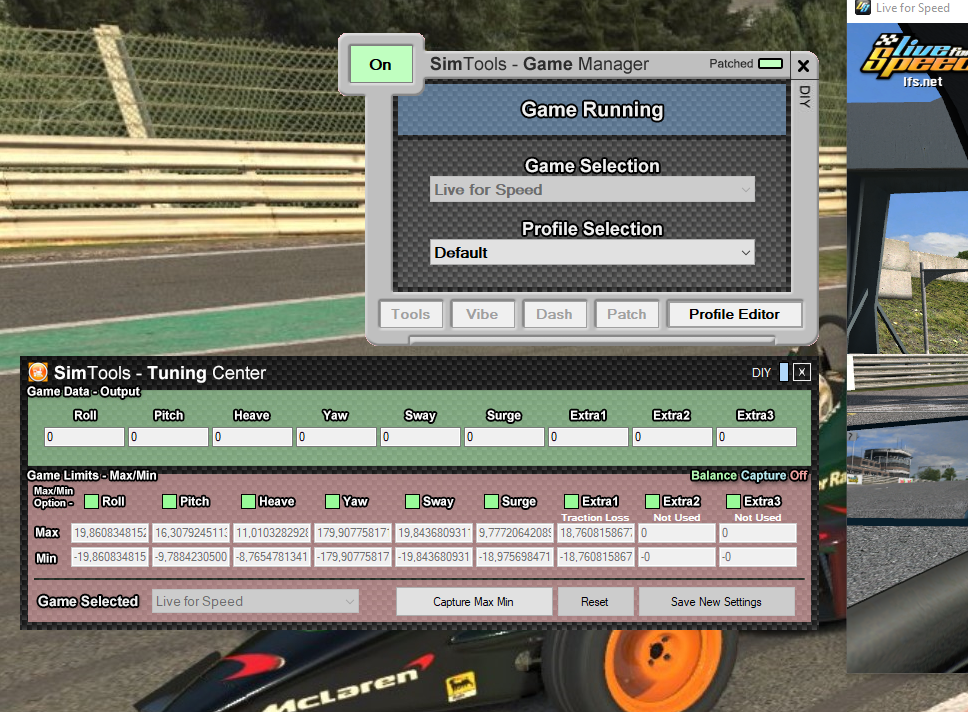Open the Game Selection dropdown in Game Manager

[x=592, y=190]
